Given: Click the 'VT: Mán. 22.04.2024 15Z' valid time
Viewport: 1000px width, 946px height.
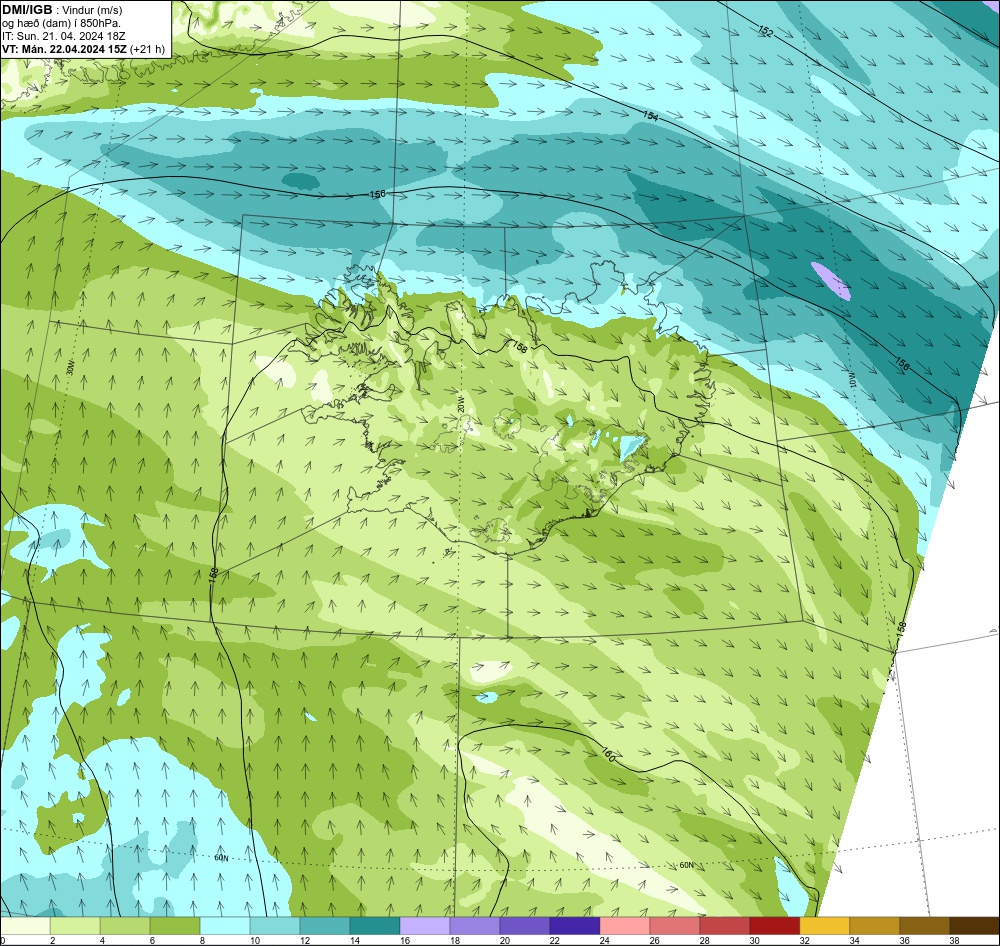Looking at the screenshot, I should (x=64, y=49).
